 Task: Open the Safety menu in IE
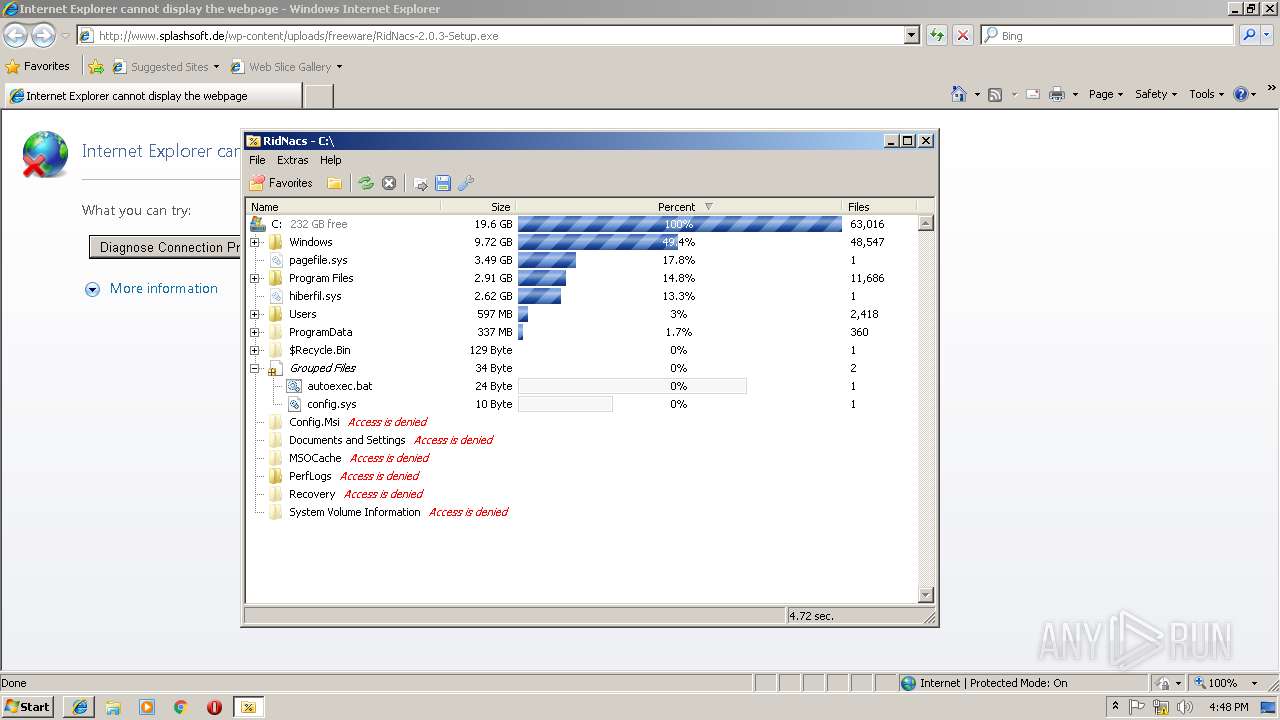point(1156,94)
